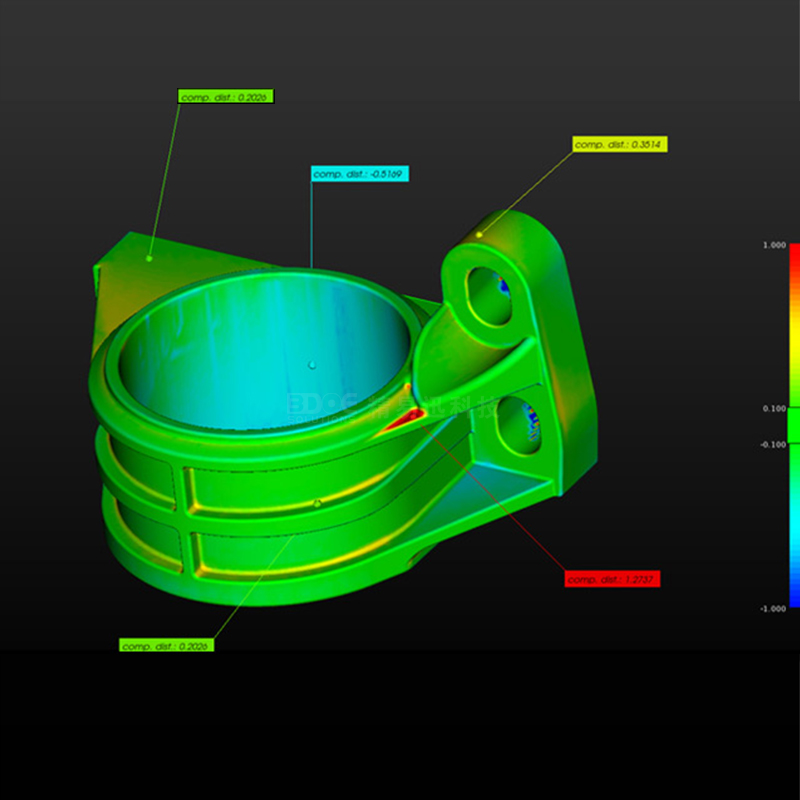The height and width of the screenshot is (800, 800).
Task: Pick the green tolerance band on color bar
Action: point(794,427)
